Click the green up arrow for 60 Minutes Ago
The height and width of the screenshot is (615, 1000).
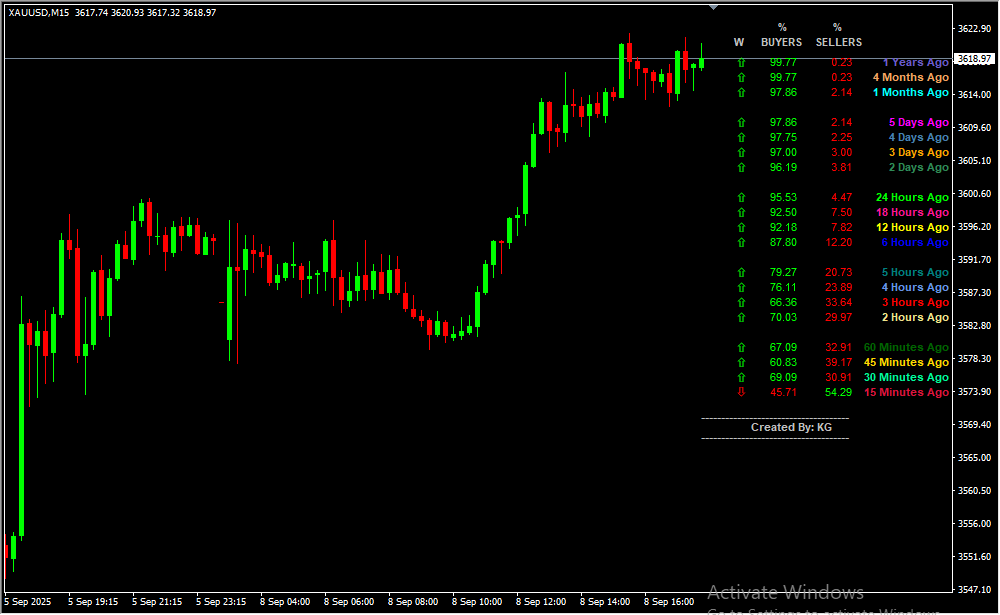tap(741, 347)
